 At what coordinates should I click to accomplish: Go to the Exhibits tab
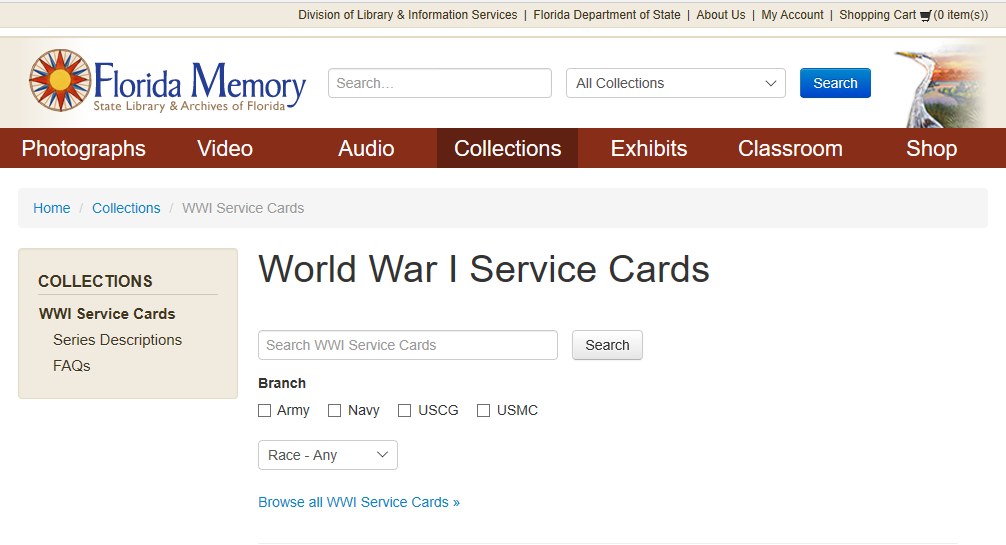[649, 148]
